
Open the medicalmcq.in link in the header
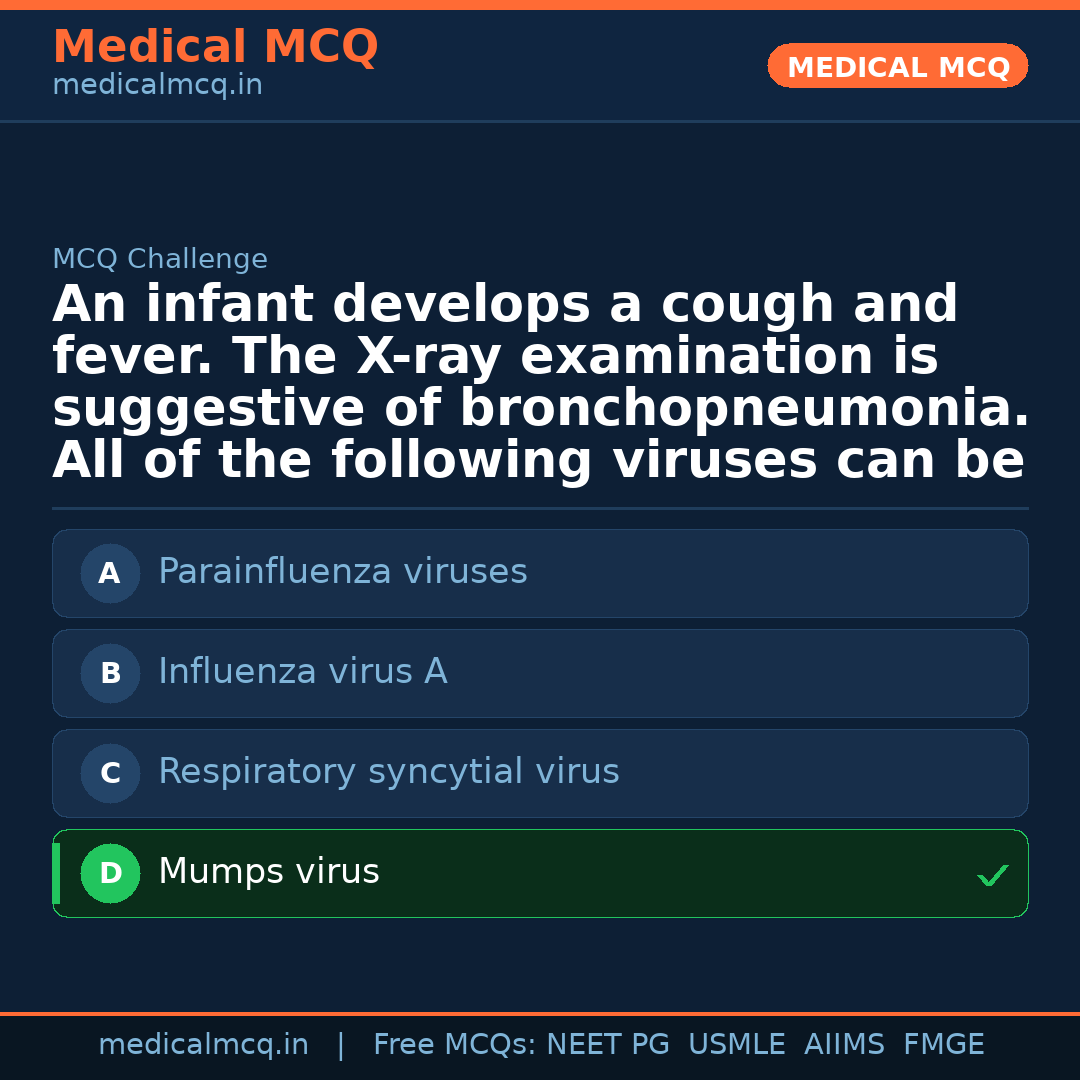pos(157,86)
